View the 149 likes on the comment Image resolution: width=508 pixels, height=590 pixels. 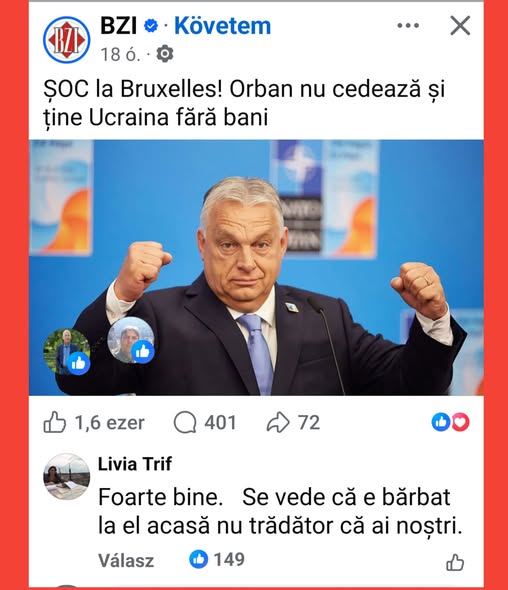coord(217,559)
